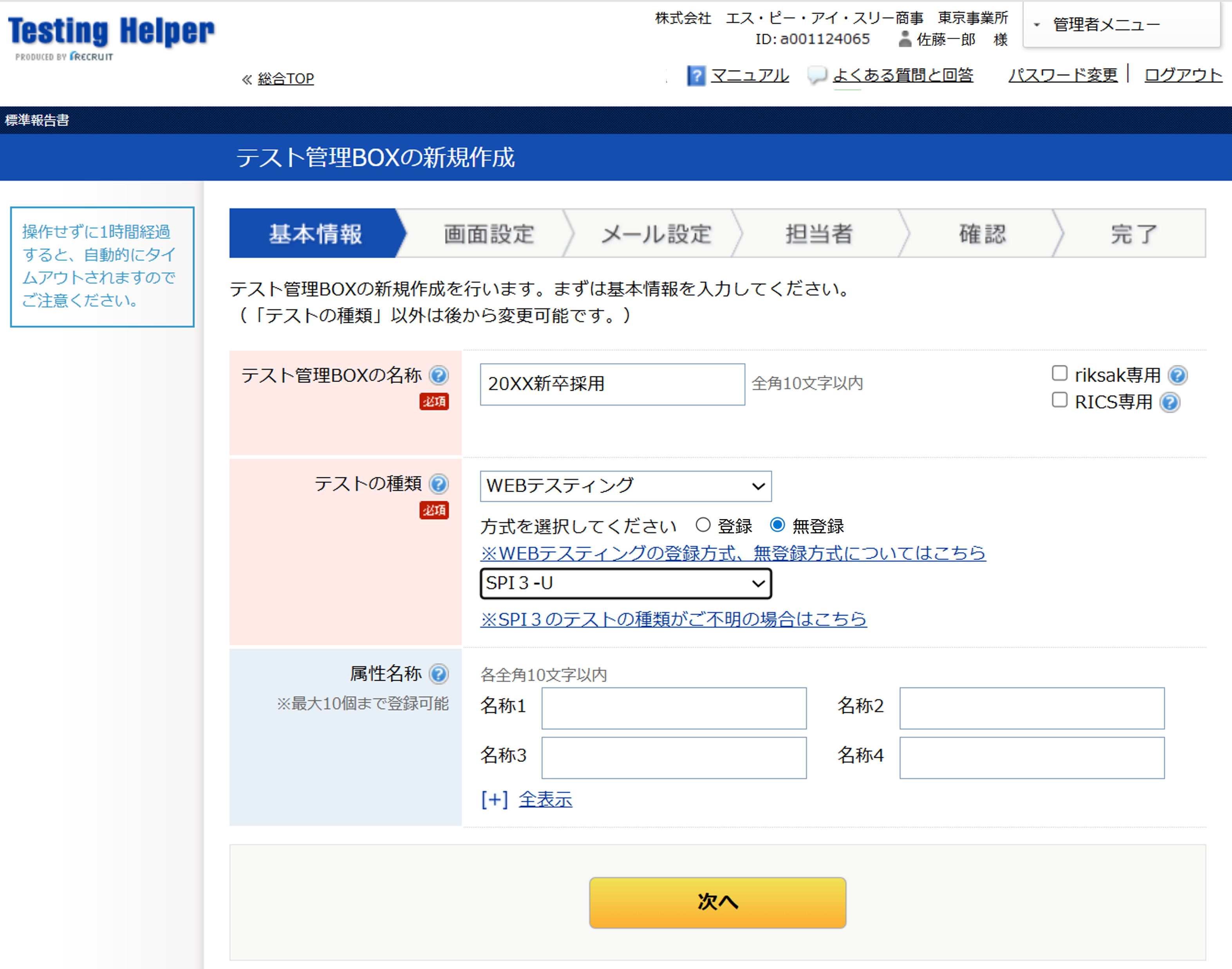Click the 名称1 input field
This screenshot has height=969, width=1232.
(674, 709)
